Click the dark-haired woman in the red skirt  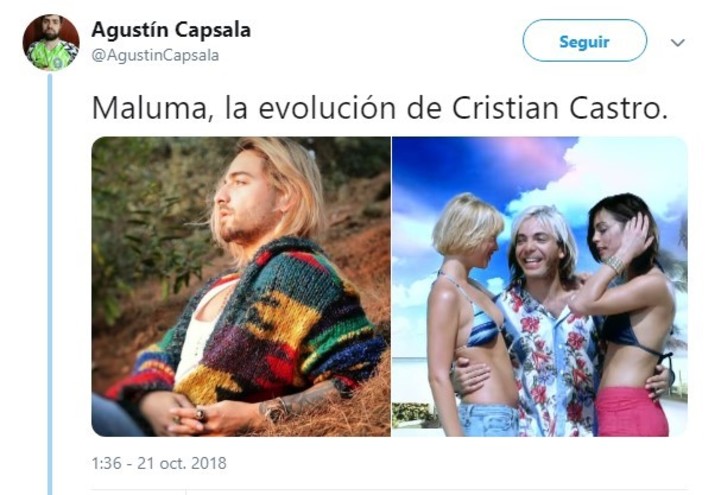(x=631, y=317)
